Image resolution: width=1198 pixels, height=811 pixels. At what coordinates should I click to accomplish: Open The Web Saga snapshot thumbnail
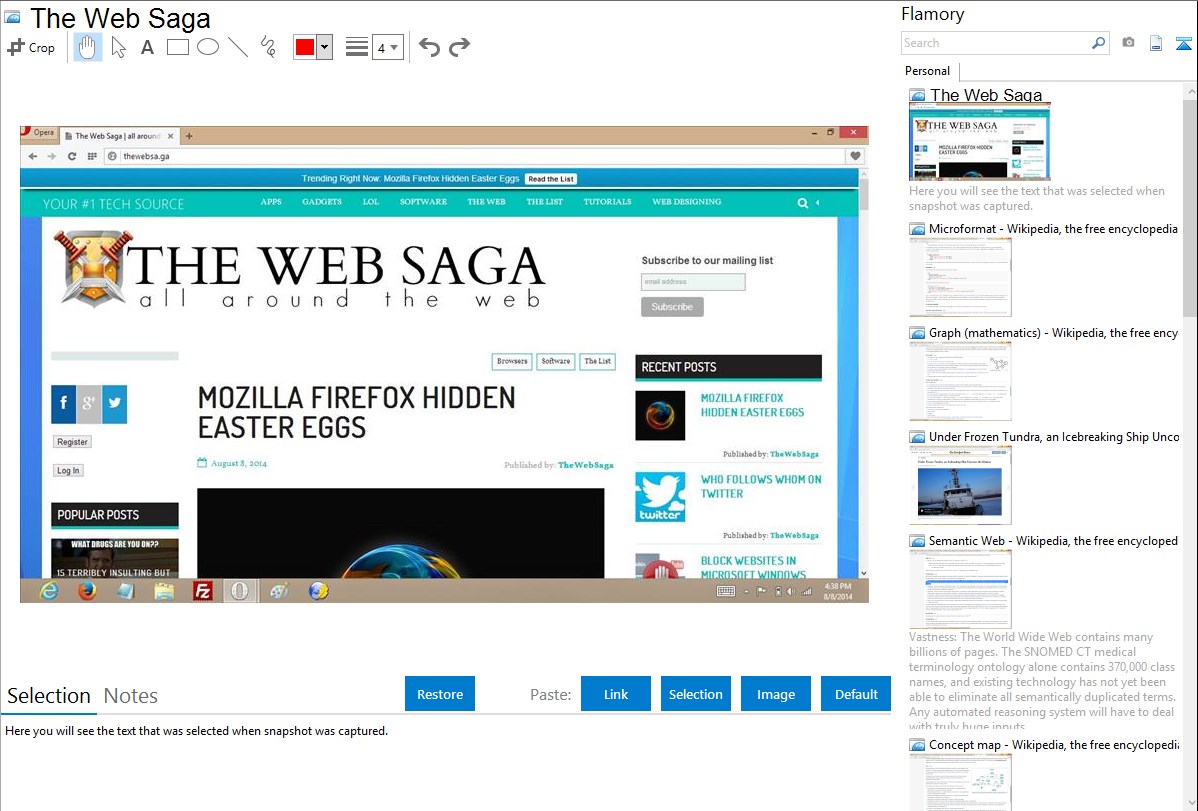(x=979, y=141)
